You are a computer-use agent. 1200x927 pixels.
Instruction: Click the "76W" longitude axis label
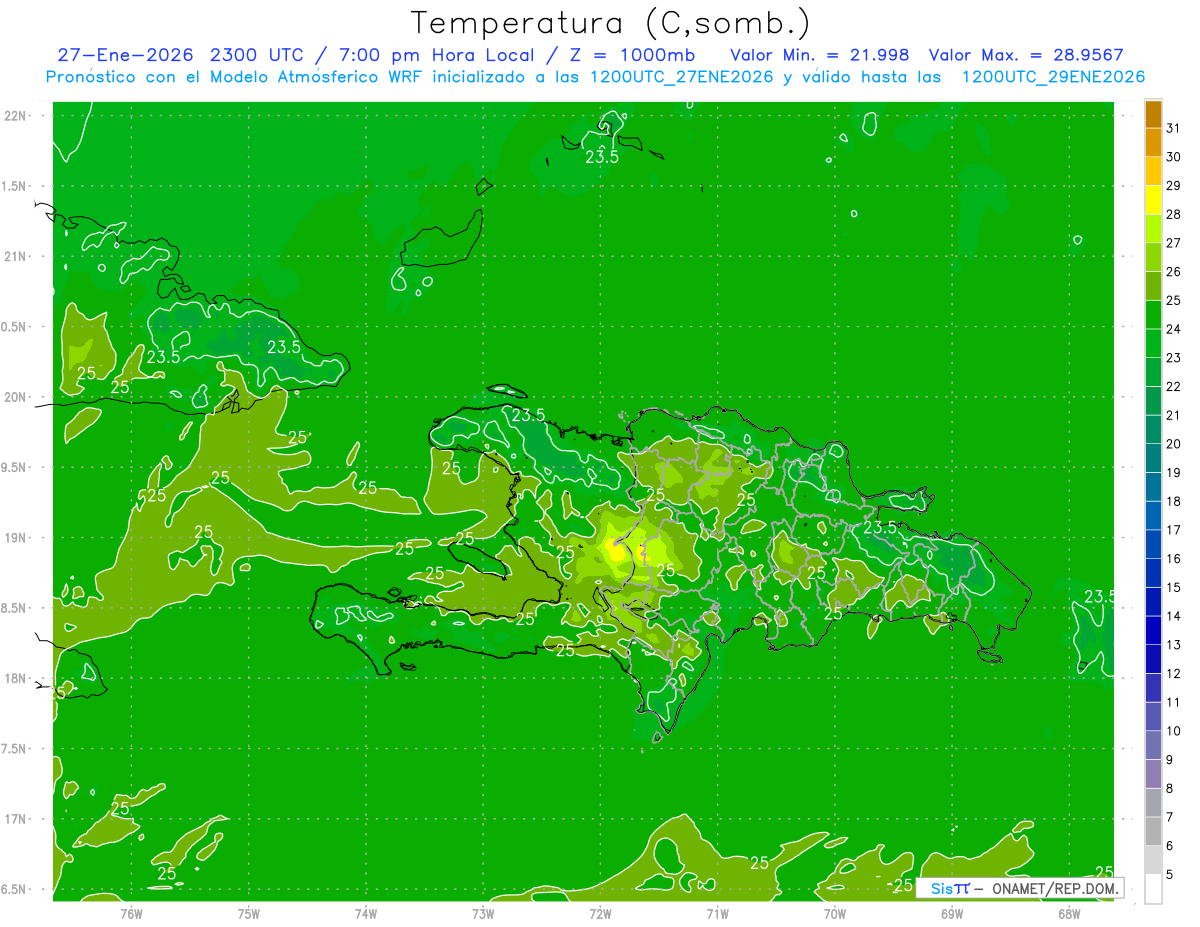tap(131, 914)
